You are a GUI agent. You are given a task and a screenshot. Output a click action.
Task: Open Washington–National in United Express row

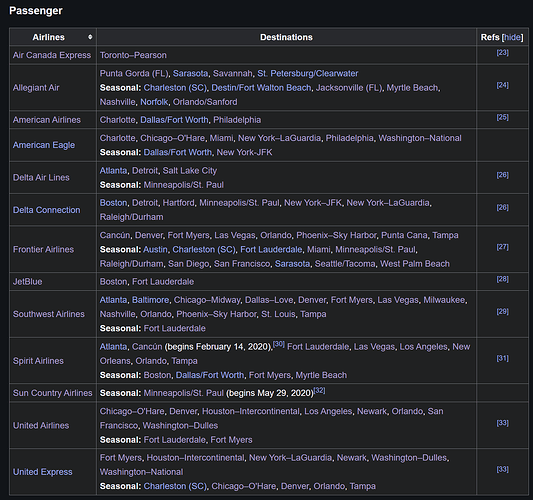pos(141,472)
